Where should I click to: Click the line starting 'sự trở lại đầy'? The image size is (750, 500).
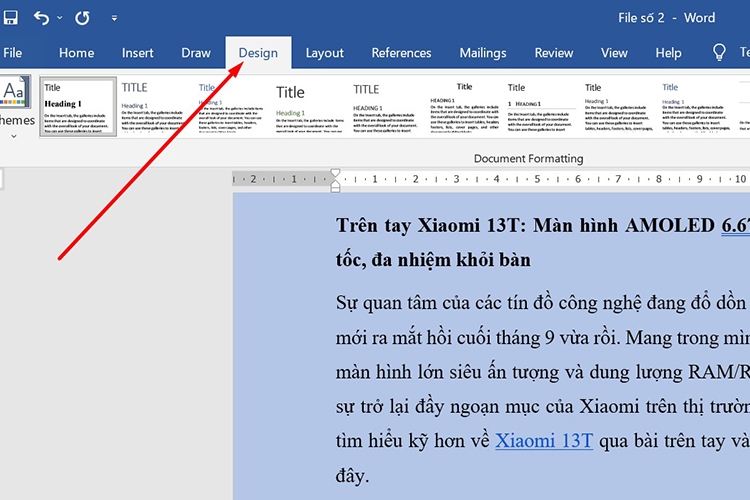tap(542, 406)
